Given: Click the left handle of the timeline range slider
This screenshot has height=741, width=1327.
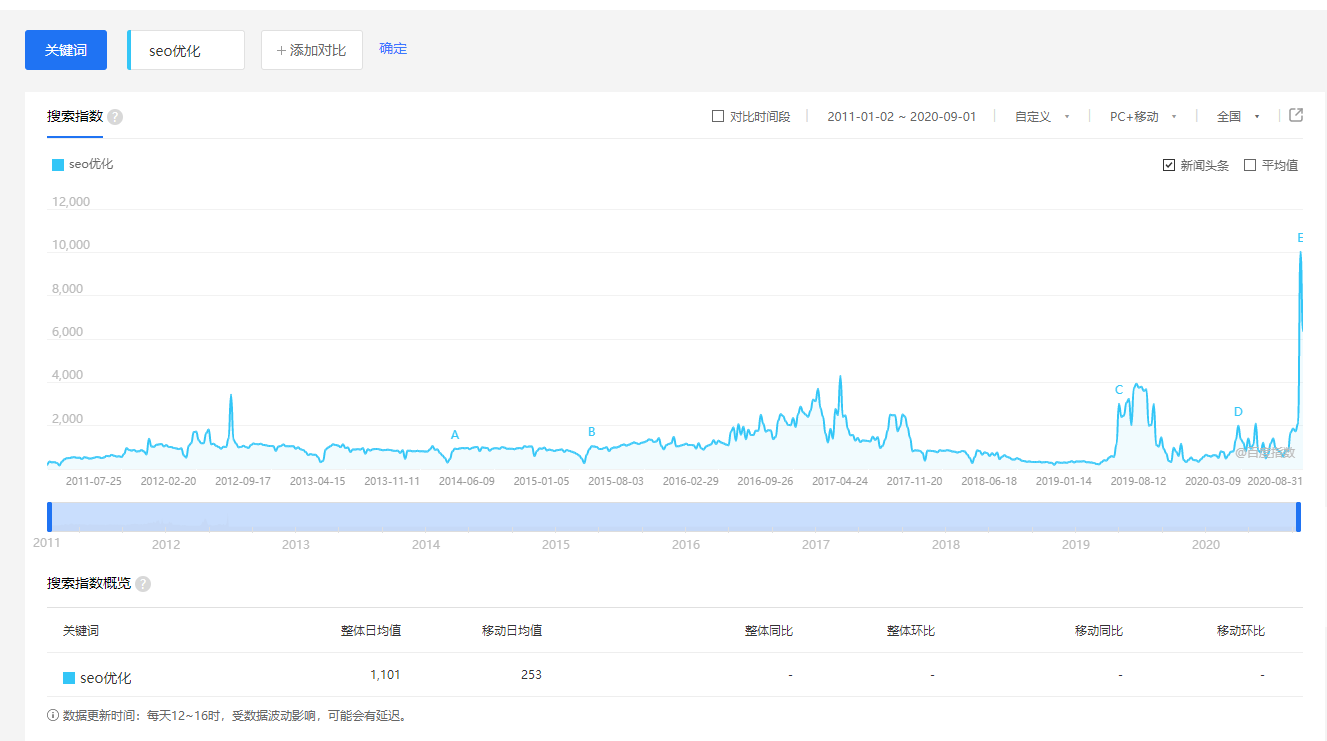Looking at the screenshot, I should (x=50, y=517).
